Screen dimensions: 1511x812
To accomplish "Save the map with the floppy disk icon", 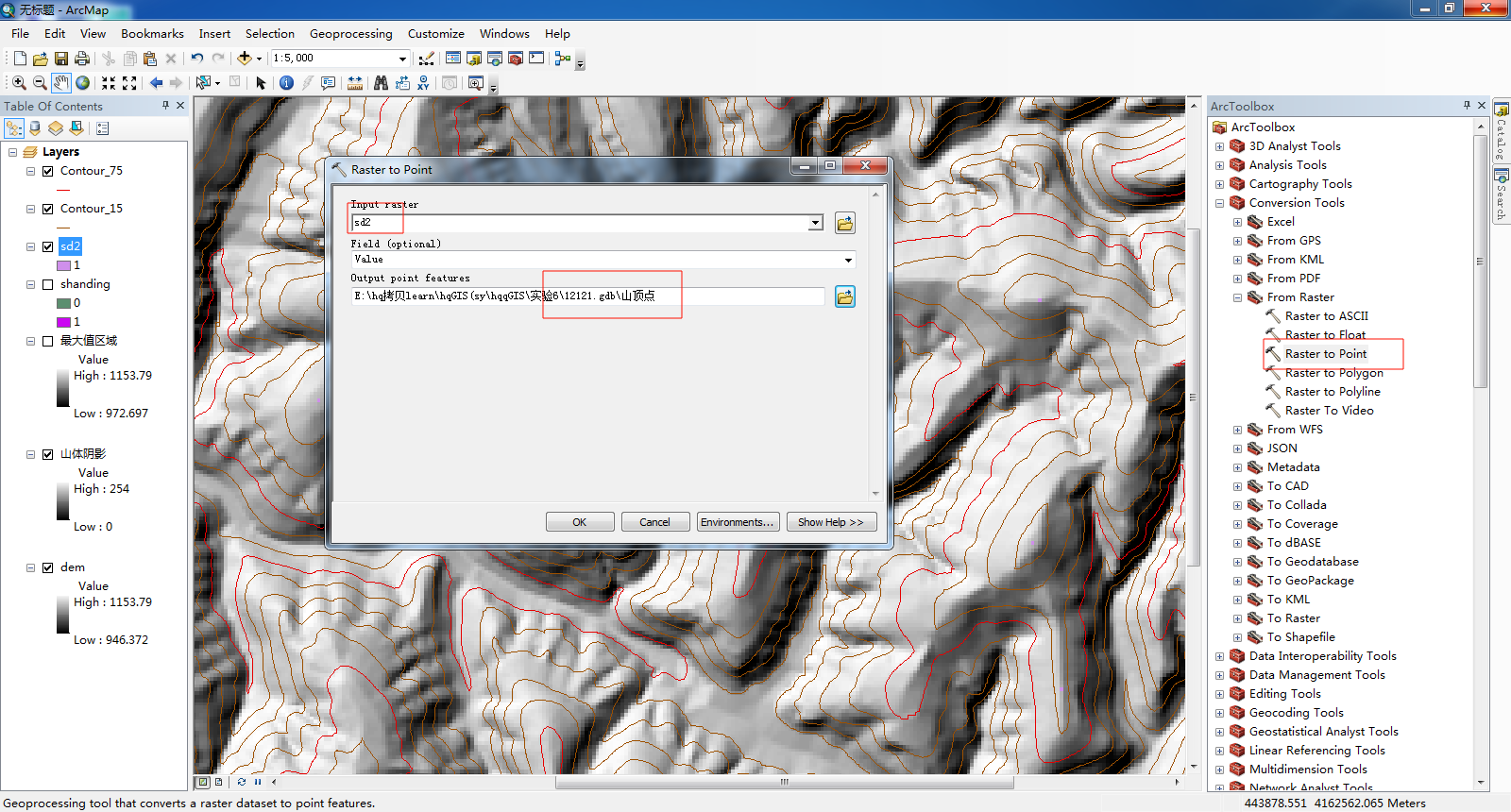I will click(60, 59).
